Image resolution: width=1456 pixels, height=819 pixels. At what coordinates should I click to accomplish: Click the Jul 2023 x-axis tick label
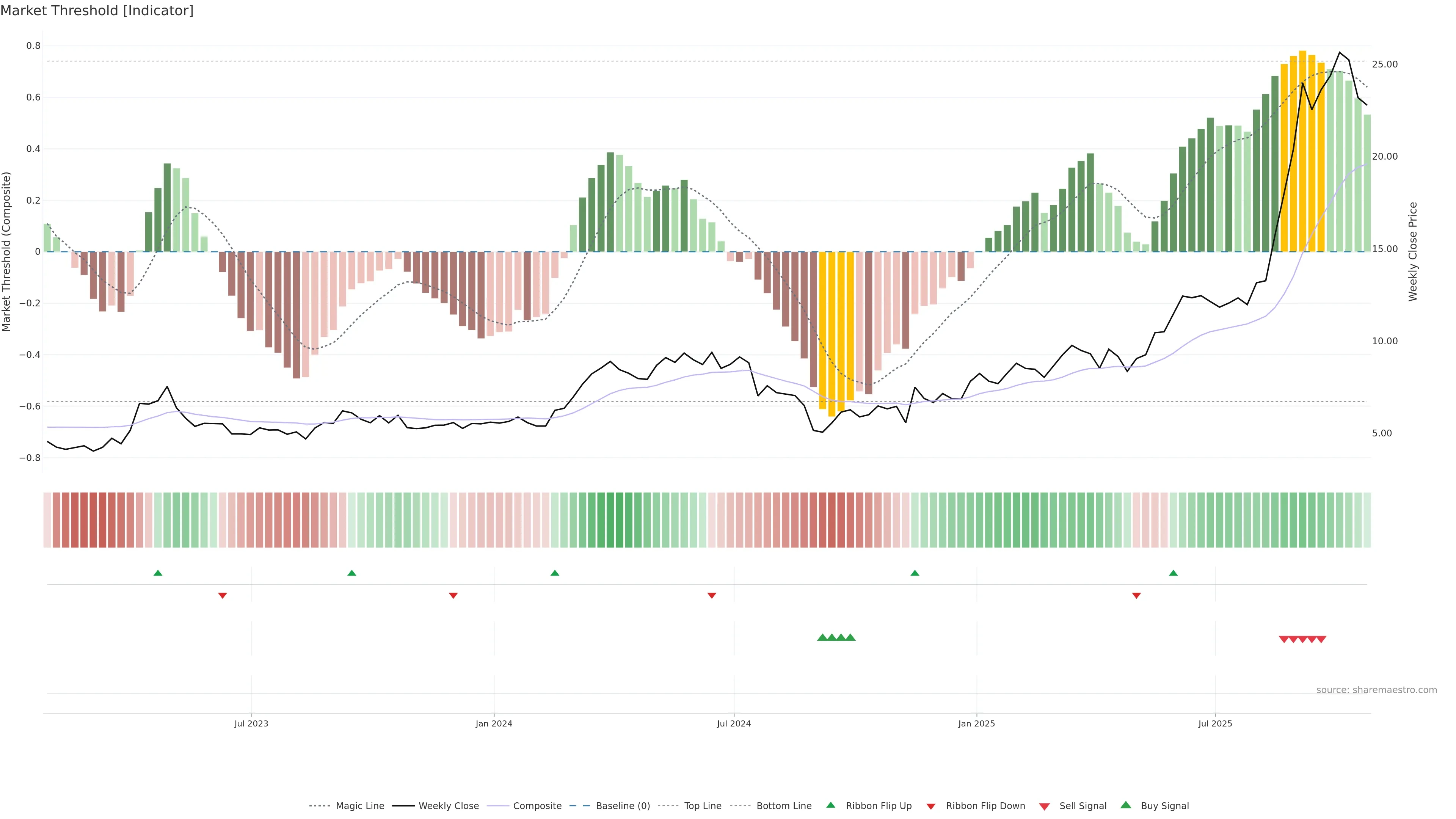(251, 723)
